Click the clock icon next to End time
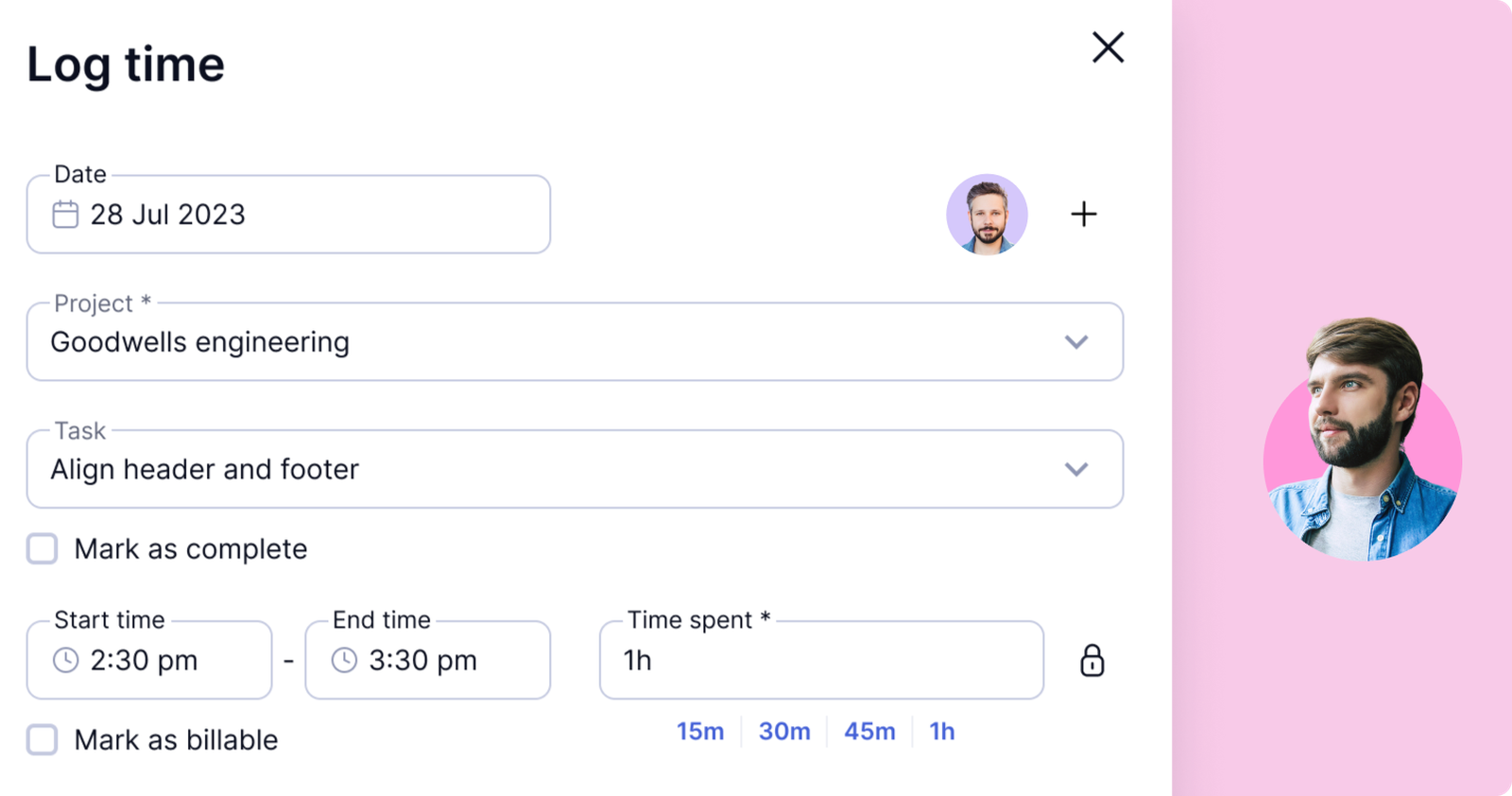This screenshot has height=796, width=1512. point(344,661)
